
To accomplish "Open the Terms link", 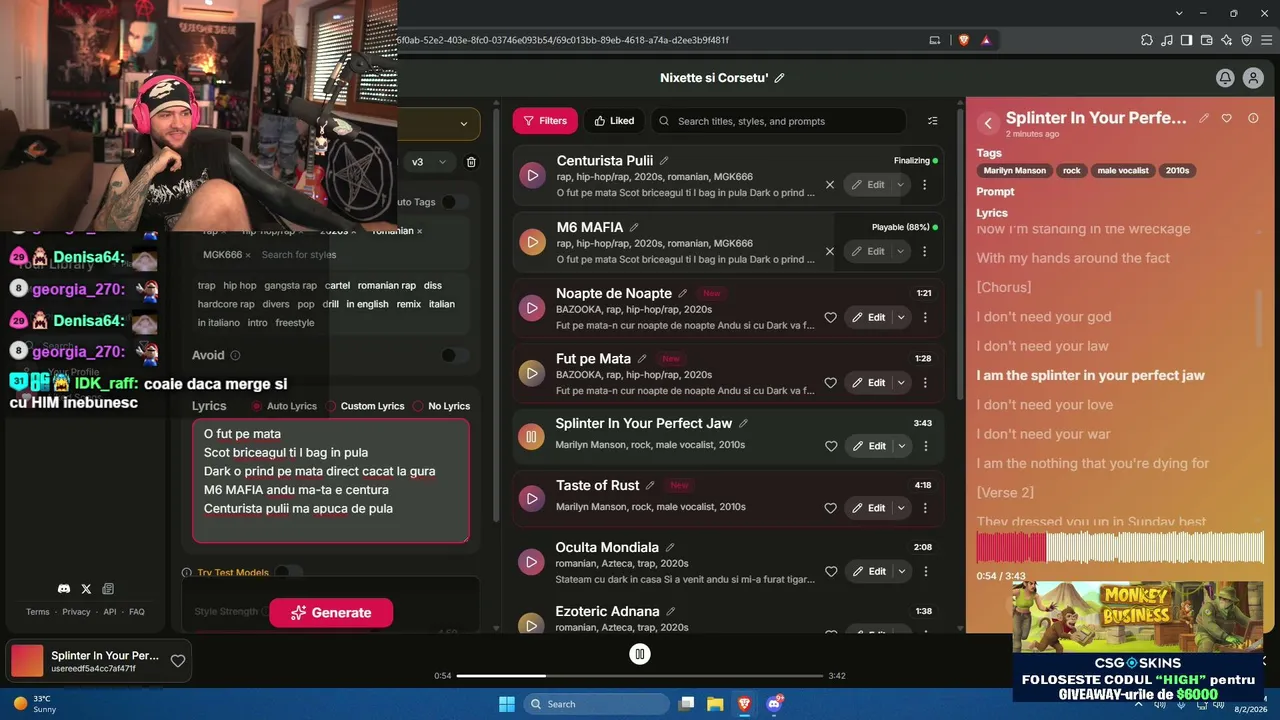I will (x=38, y=612).
